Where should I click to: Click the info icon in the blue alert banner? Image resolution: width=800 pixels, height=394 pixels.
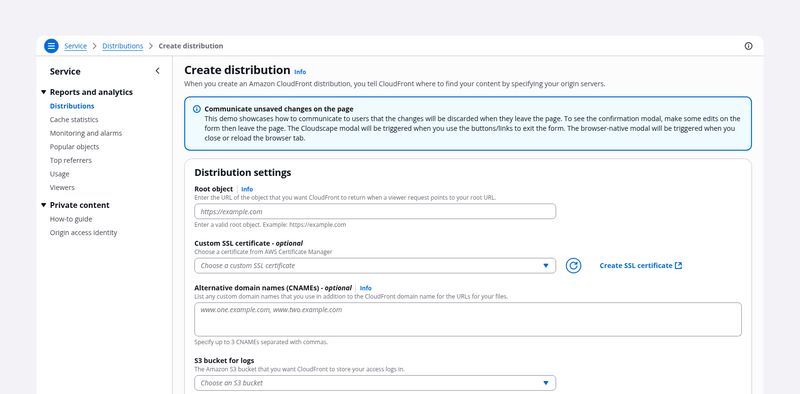197,109
